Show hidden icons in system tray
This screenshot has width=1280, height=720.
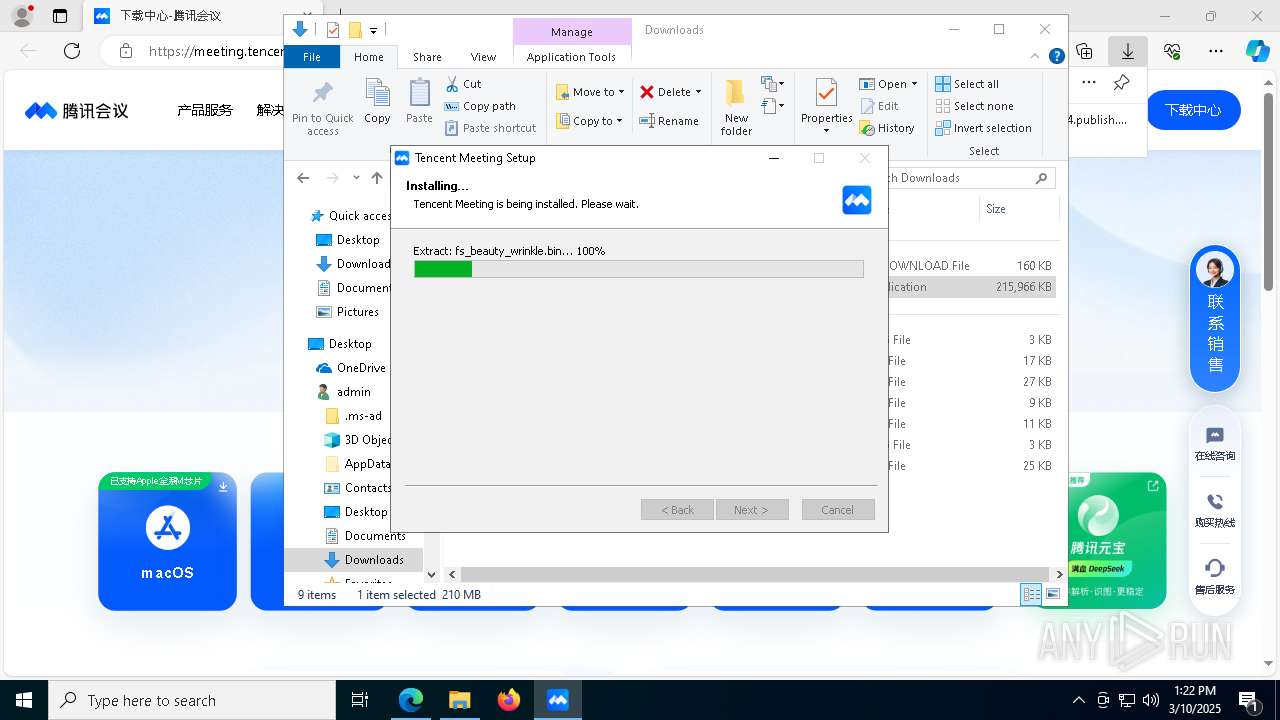click(x=1078, y=700)
